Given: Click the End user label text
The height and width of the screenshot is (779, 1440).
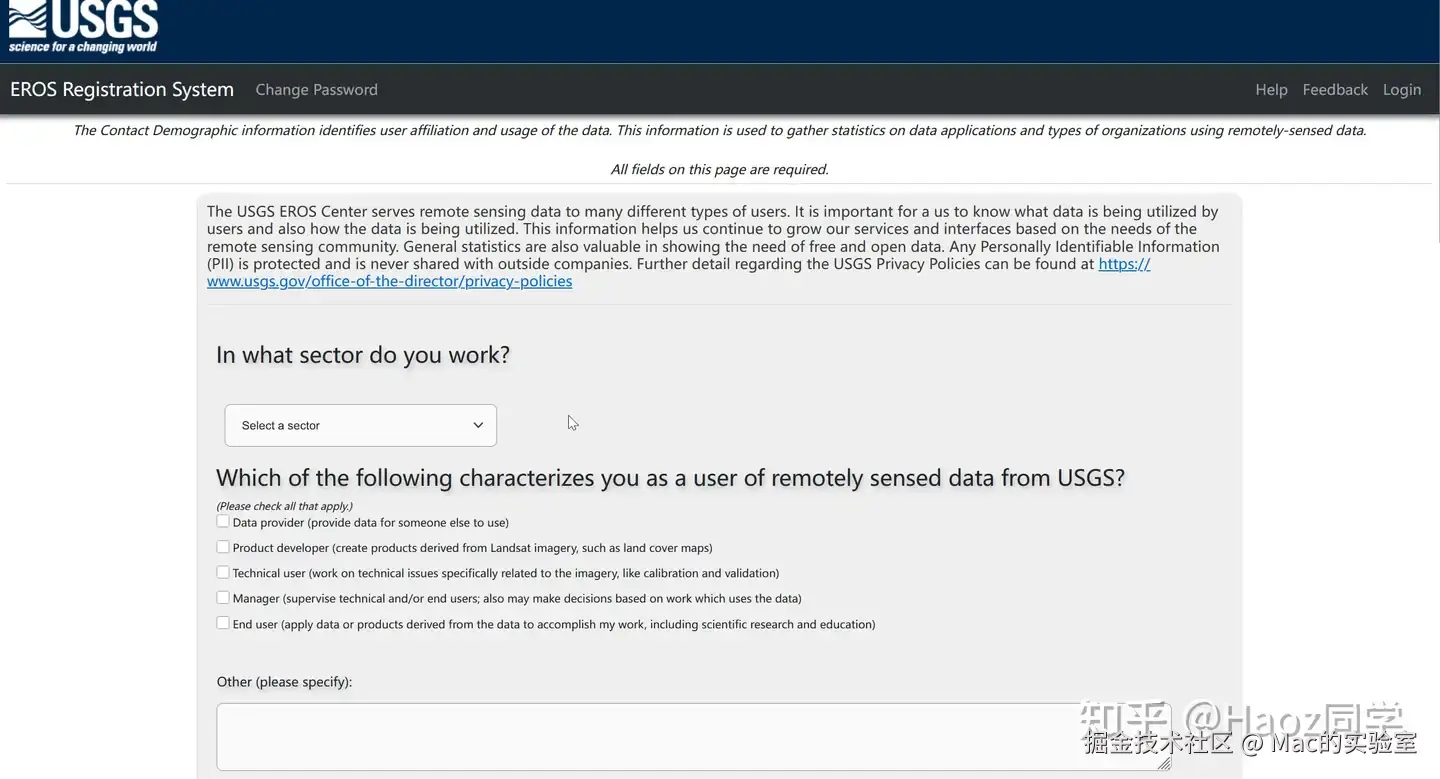Looking at the screenshot, I should tap(553, 624).
